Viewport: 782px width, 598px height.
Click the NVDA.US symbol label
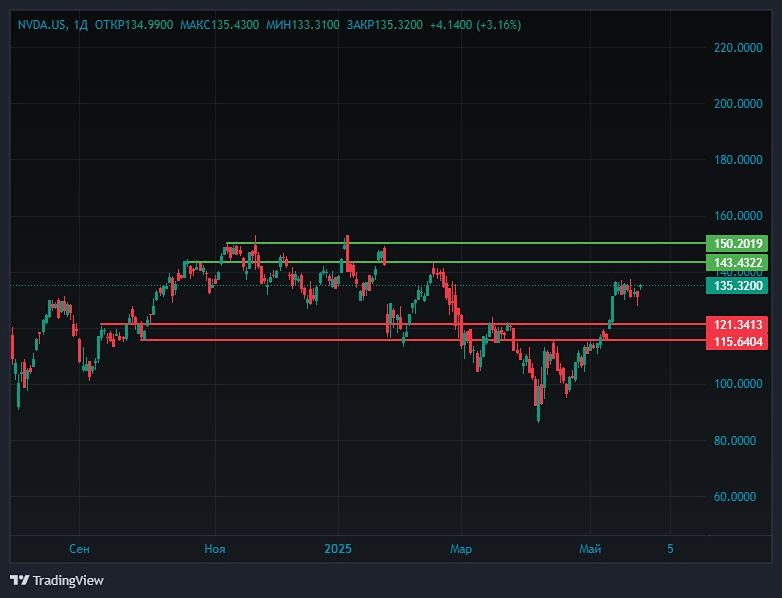tap(42, 24)
